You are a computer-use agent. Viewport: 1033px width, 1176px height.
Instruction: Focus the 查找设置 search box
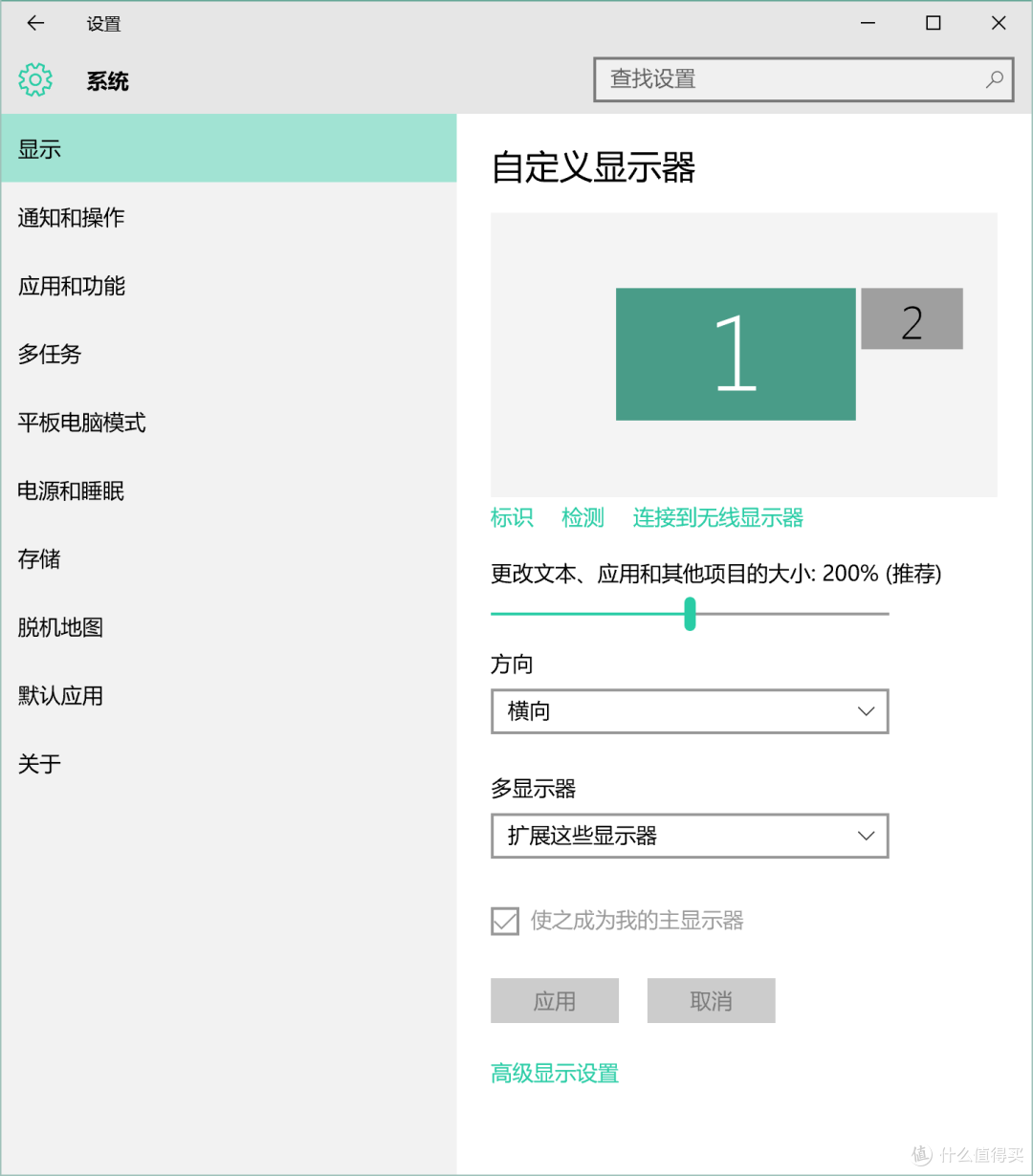[803, 79]
